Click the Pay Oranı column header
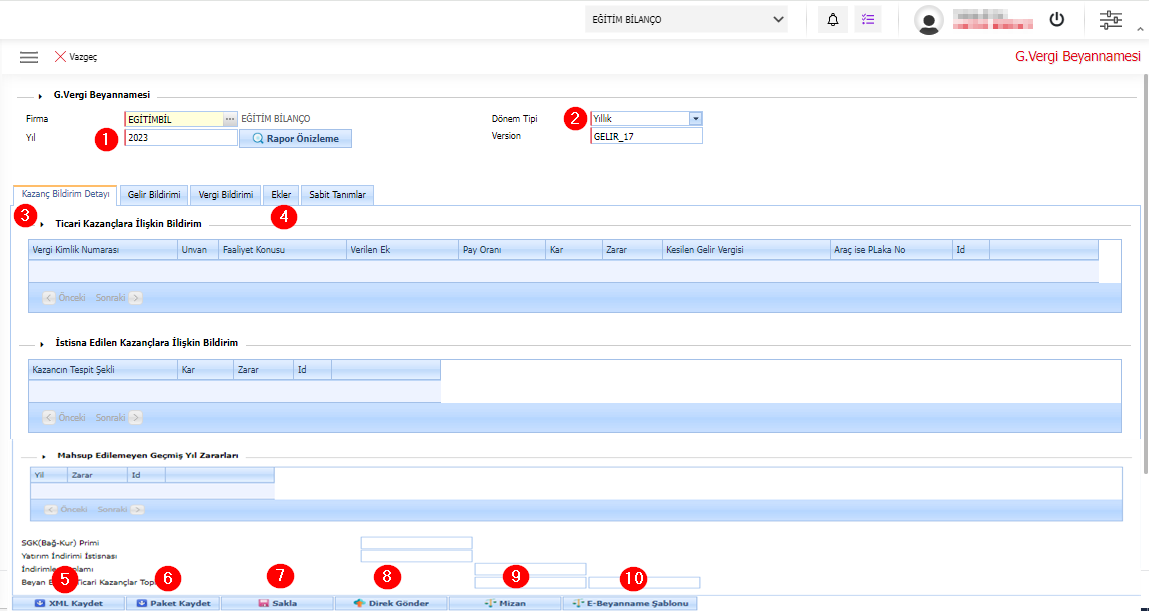Screen dimensions: 1149x611 [502, 250]
